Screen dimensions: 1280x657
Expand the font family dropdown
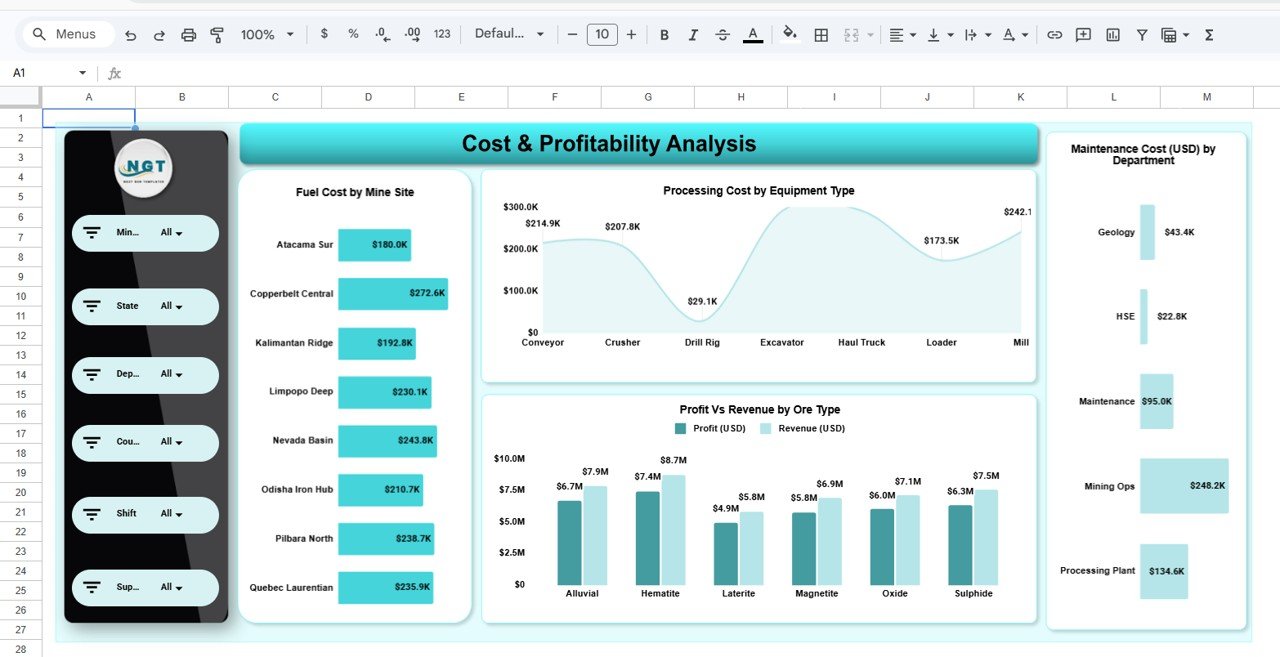click(x=509, y=34)
